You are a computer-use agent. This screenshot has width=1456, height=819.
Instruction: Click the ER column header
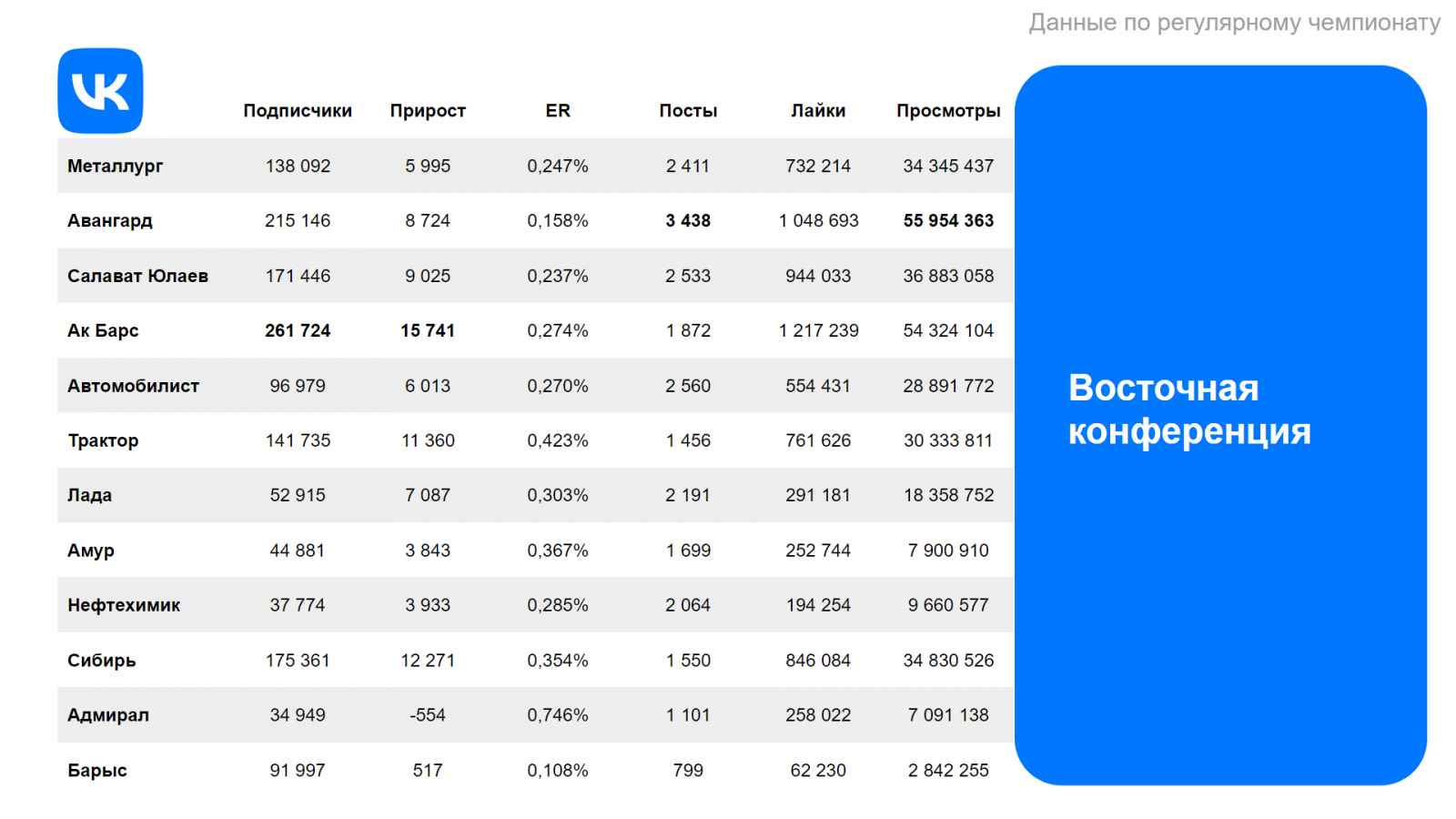pos(558,111)
